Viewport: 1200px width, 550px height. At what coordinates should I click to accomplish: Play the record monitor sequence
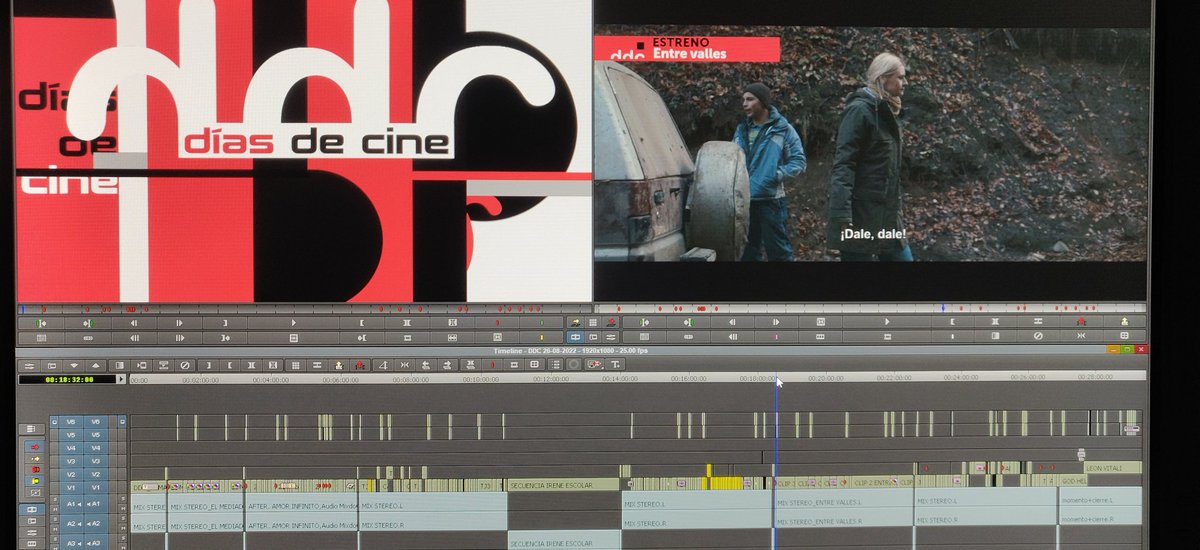pos(887,322)
